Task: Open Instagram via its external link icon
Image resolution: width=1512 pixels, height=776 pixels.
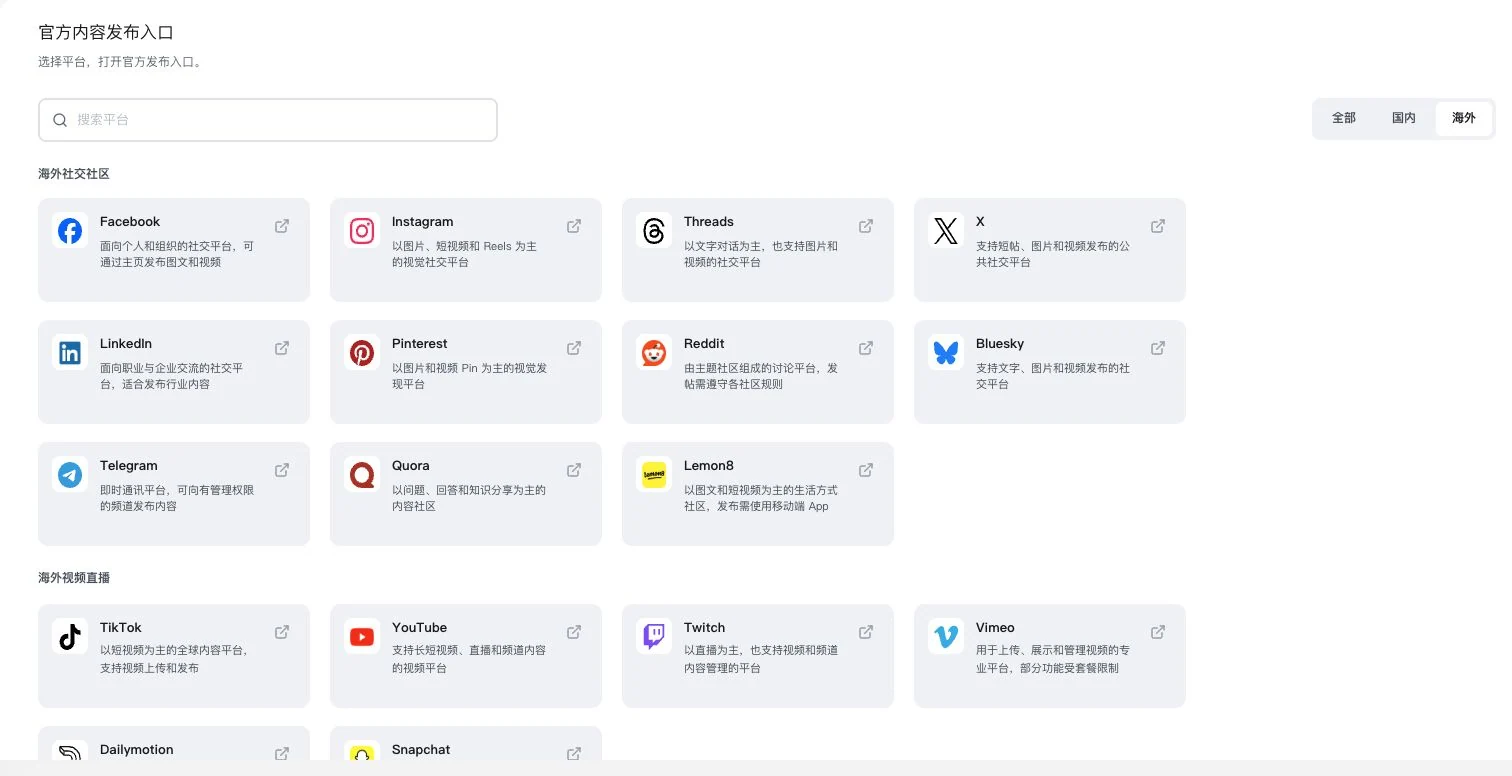Action: click(x=574, y=226)
